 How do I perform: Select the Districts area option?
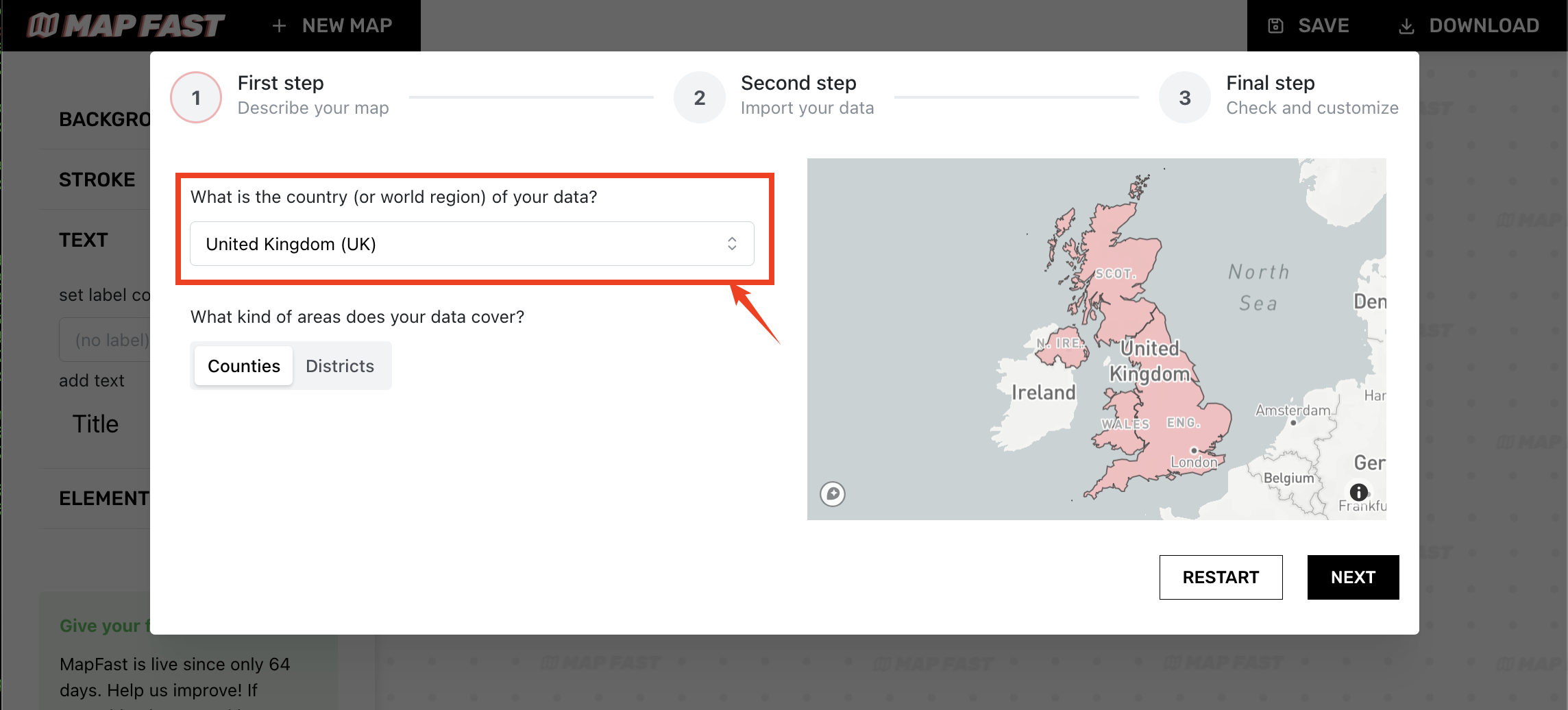coord(340,366)
